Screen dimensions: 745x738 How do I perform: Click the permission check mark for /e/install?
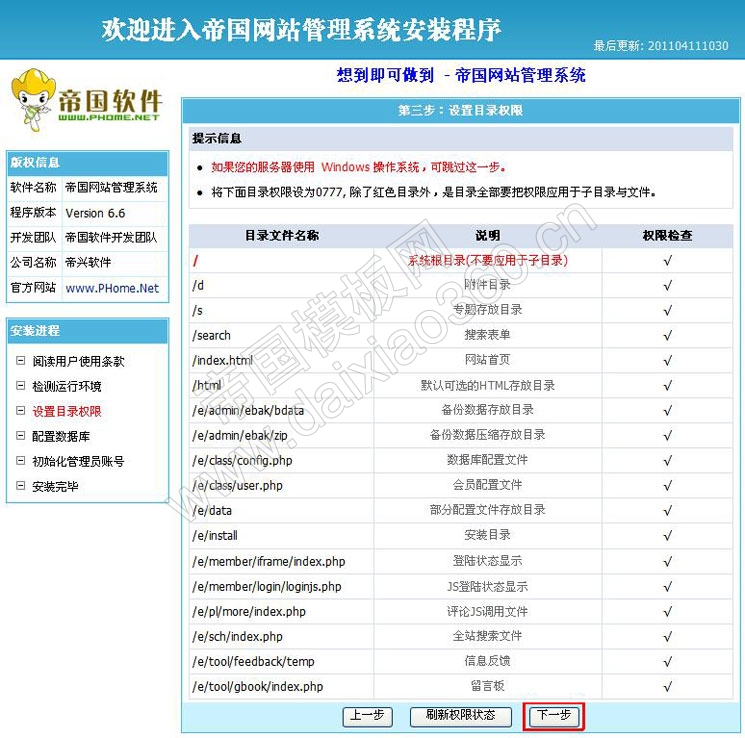click(667, 536)
